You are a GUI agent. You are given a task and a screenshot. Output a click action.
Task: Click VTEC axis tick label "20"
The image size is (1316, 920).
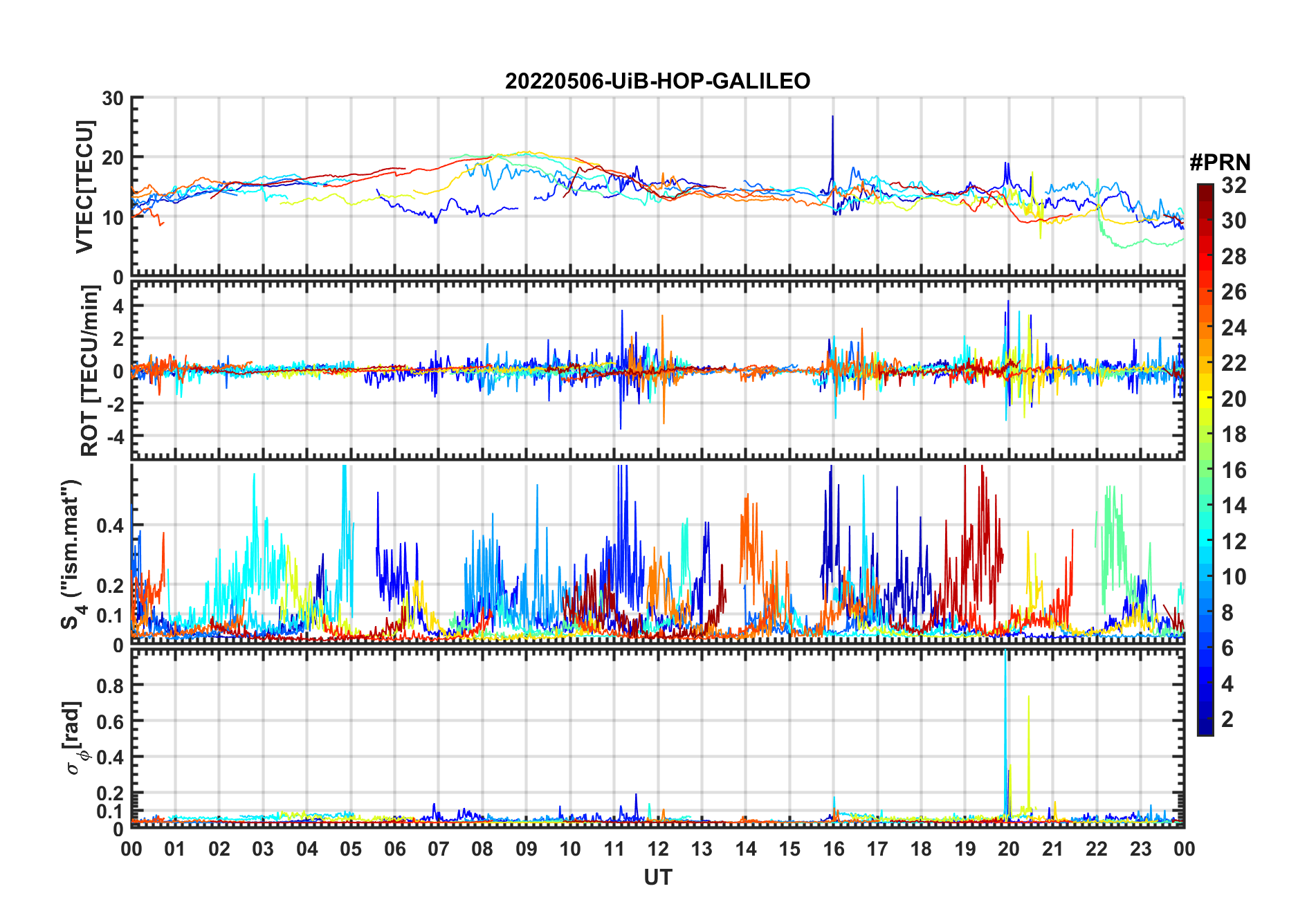pos(113,158)
